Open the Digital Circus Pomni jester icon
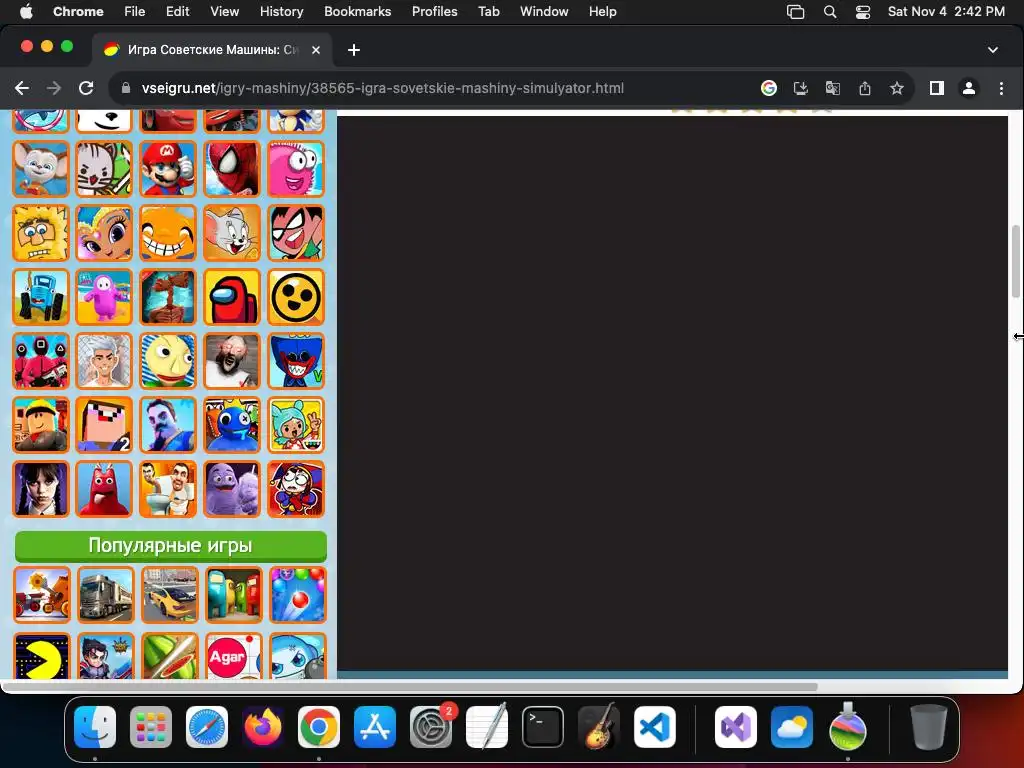Viewport: 1024px width, 768px height. 296,489
